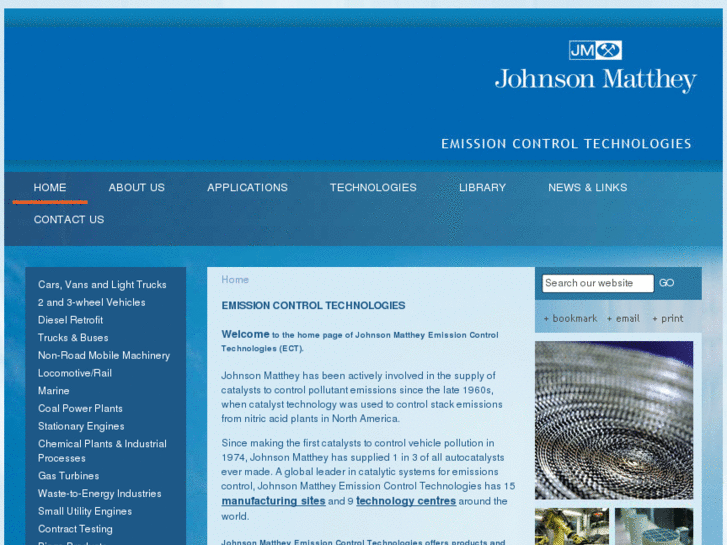Screen dimensions: 727x545
Task: Click the email page link
Action: click(x=624, y=318)
